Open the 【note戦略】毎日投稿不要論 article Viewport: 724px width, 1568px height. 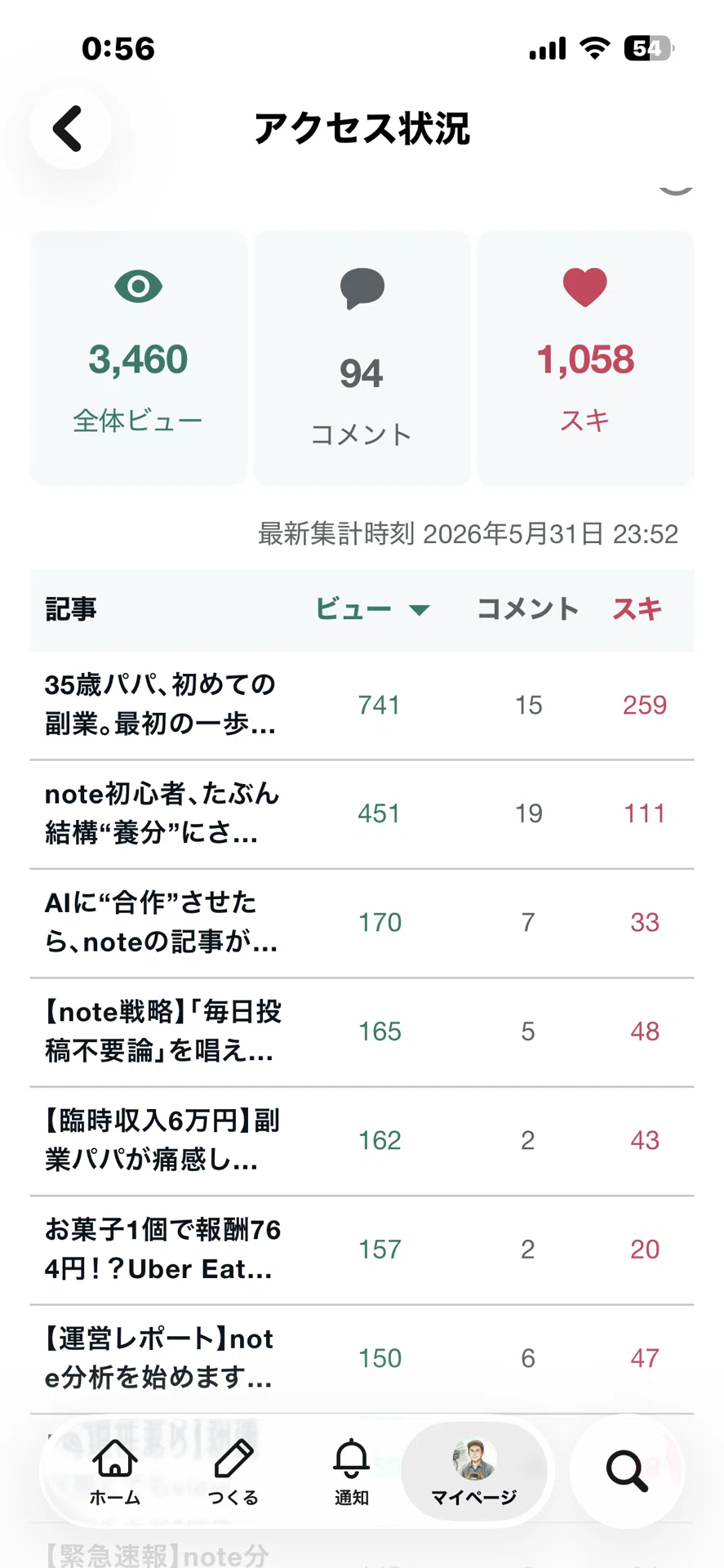point(362,1032)
